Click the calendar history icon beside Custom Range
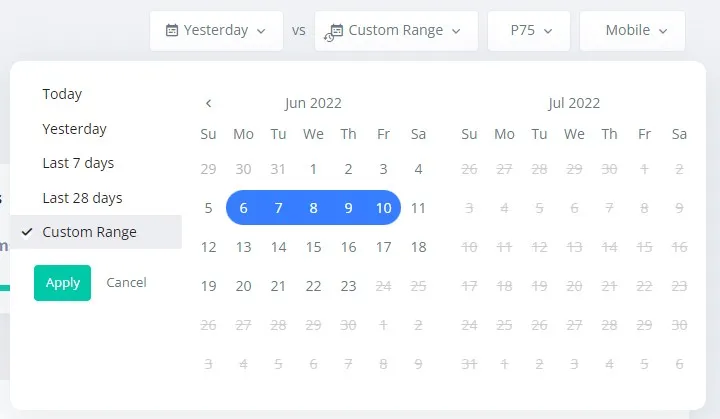Image resolution: width=720 pixels, height=419 pixels. click(334, 33)
